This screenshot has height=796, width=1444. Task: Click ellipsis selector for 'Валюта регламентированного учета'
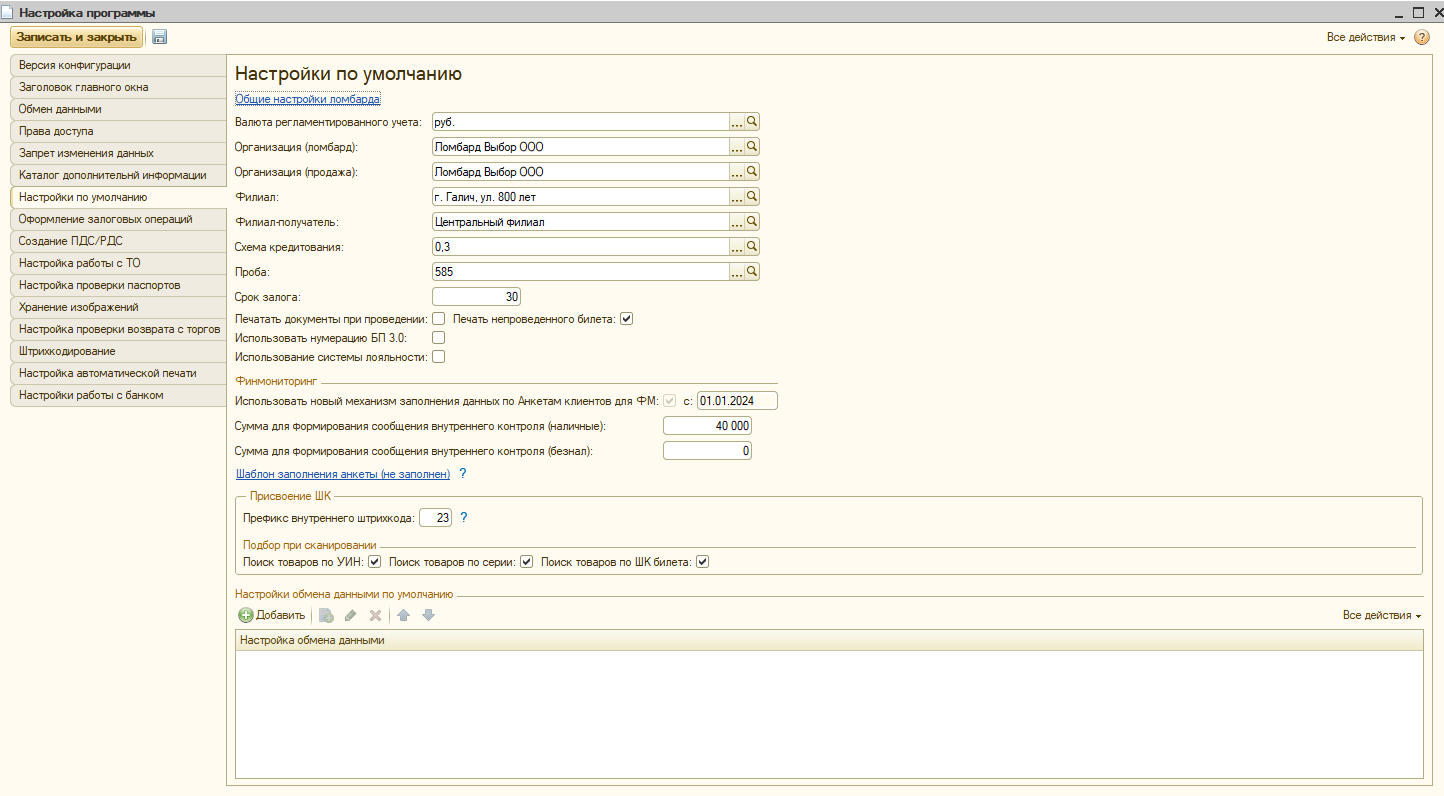737,122
